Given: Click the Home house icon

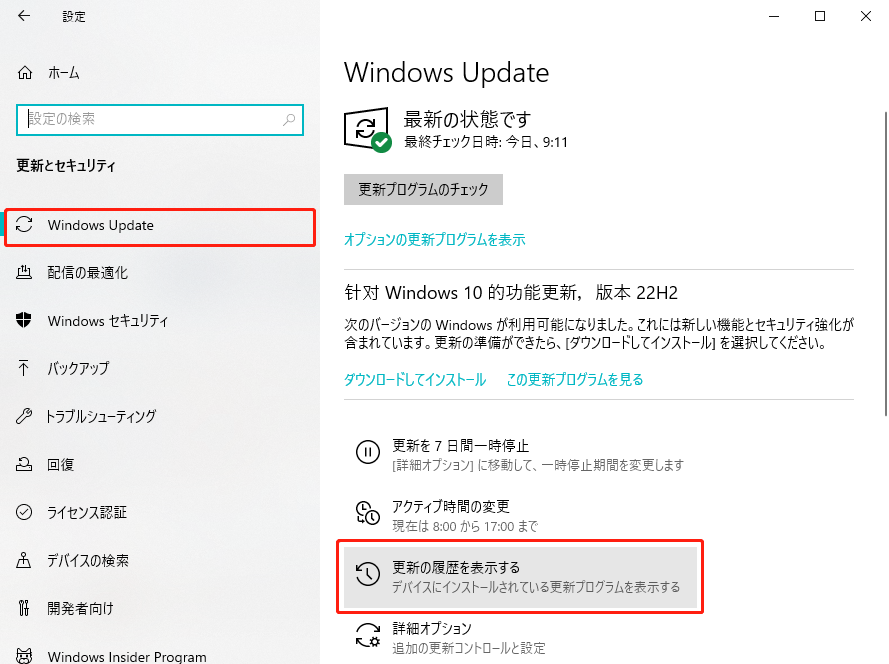Looking at the screenshot, I should pos(24,73).
